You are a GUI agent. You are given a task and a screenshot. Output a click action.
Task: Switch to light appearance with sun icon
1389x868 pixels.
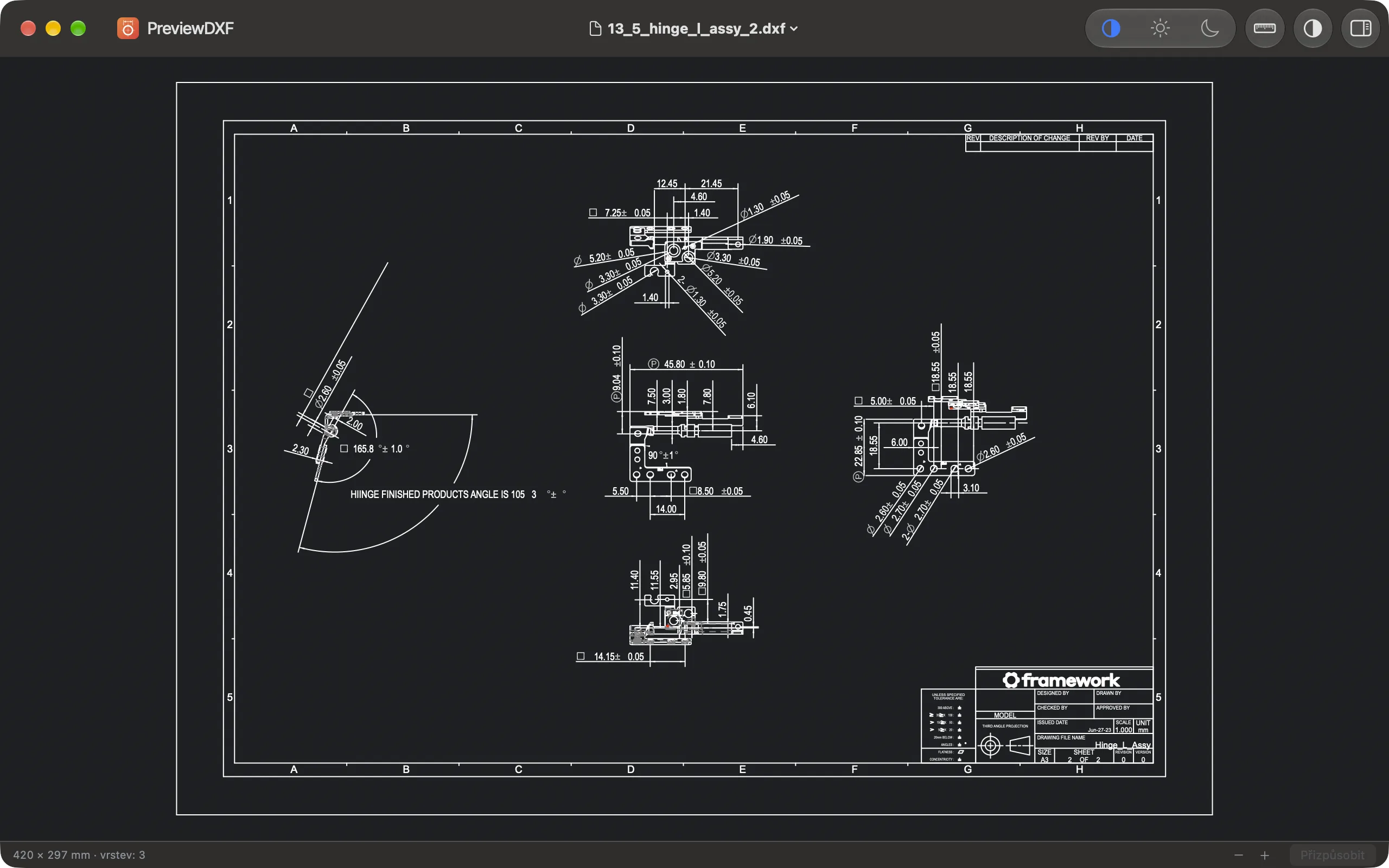(1160, 28)
